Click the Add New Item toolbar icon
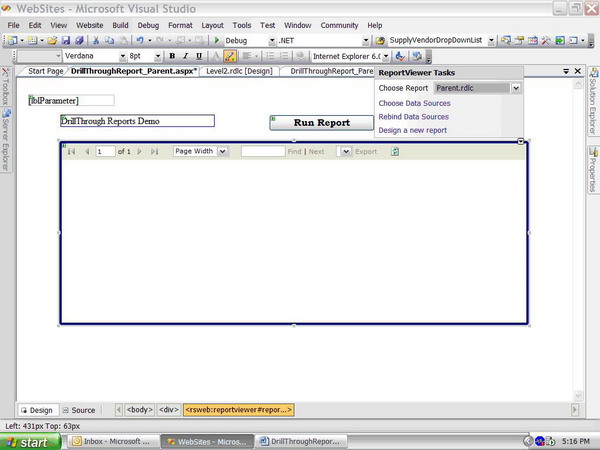Viewport: 600px width, 450px height. (x=33, y=41)
